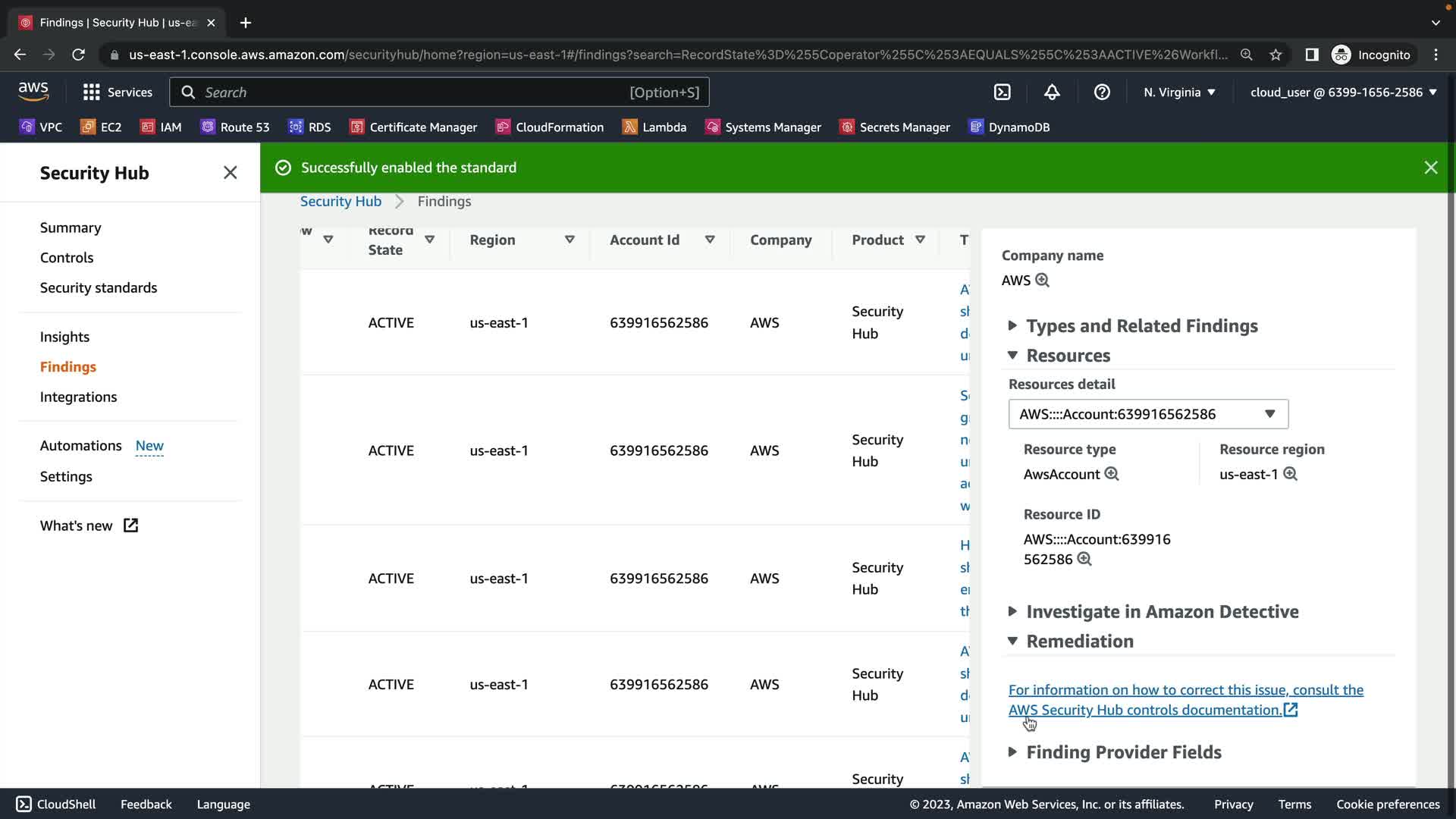Click filter icon next to us-east-1 resource region
The height and width of the screenshot is (819, 1456).
pyautogui.click(x=1290, y=474)
